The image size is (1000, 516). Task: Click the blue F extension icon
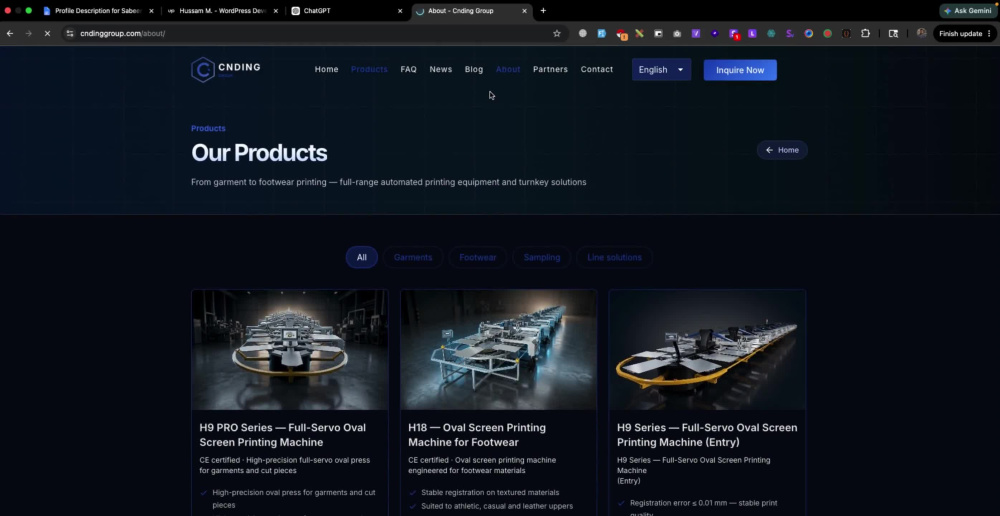(x=601, y=33)
